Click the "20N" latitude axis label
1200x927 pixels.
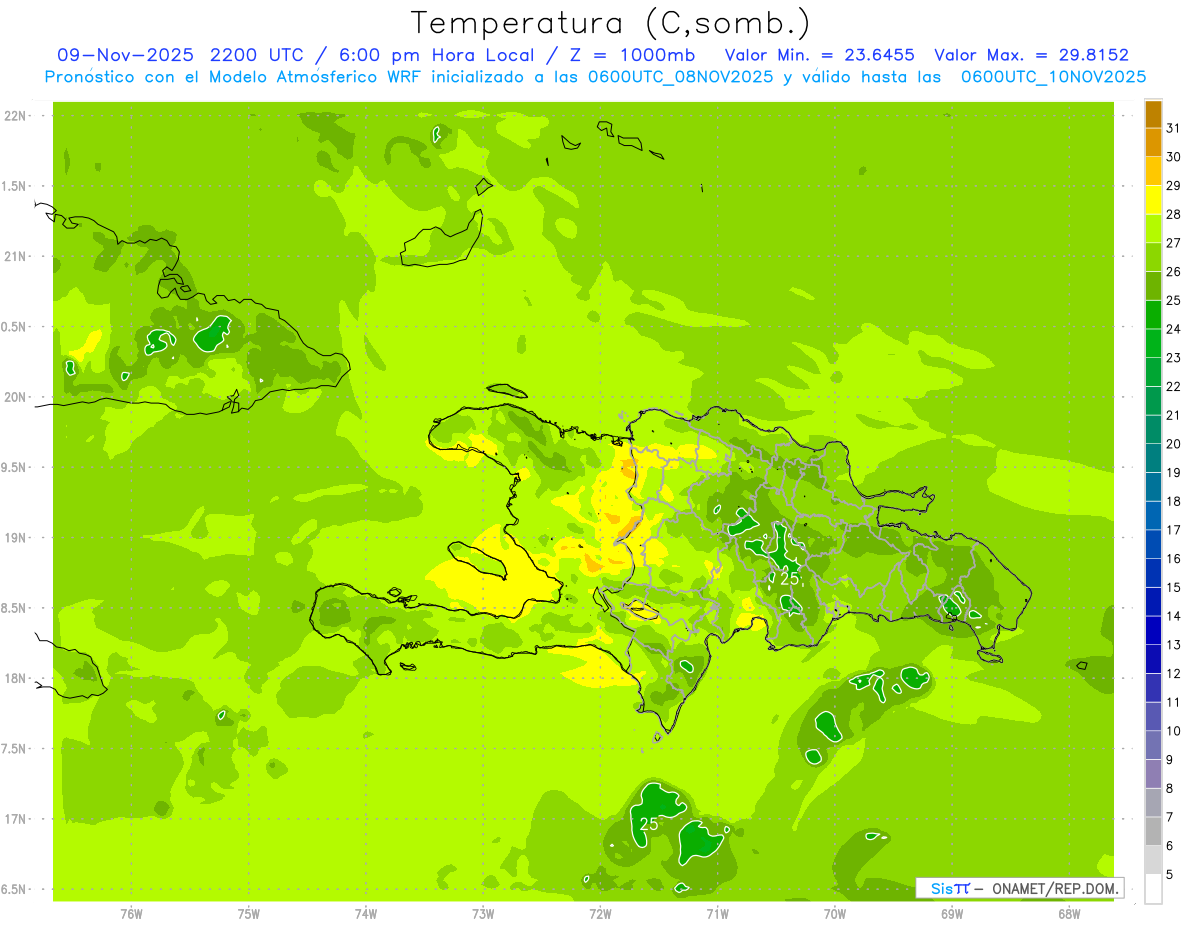point(15,397)
